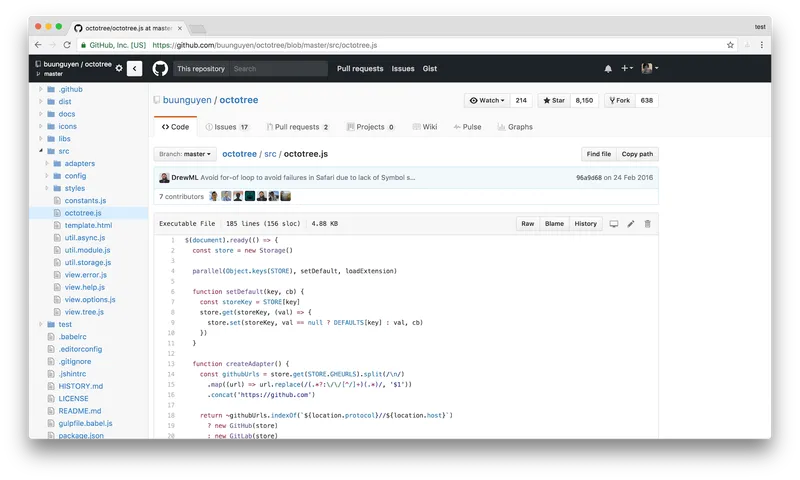Open .gitignore in the file tree
Viewport: 800px width, 480px height.
pyautogui.click(x=74, y=361)
